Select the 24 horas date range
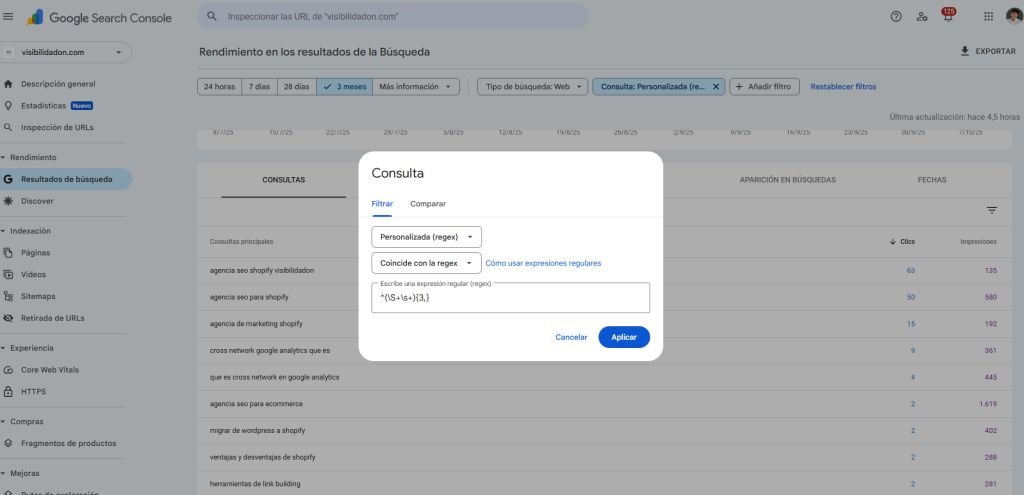The width and height of the screenshot is (1024, 495). [219, 87]
